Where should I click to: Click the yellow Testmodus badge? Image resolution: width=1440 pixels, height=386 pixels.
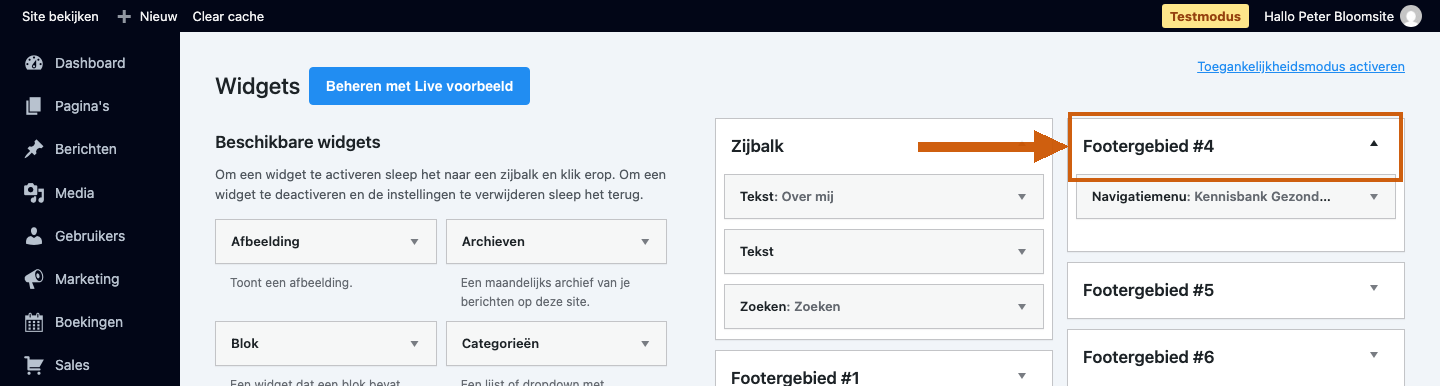(1206, 16)
